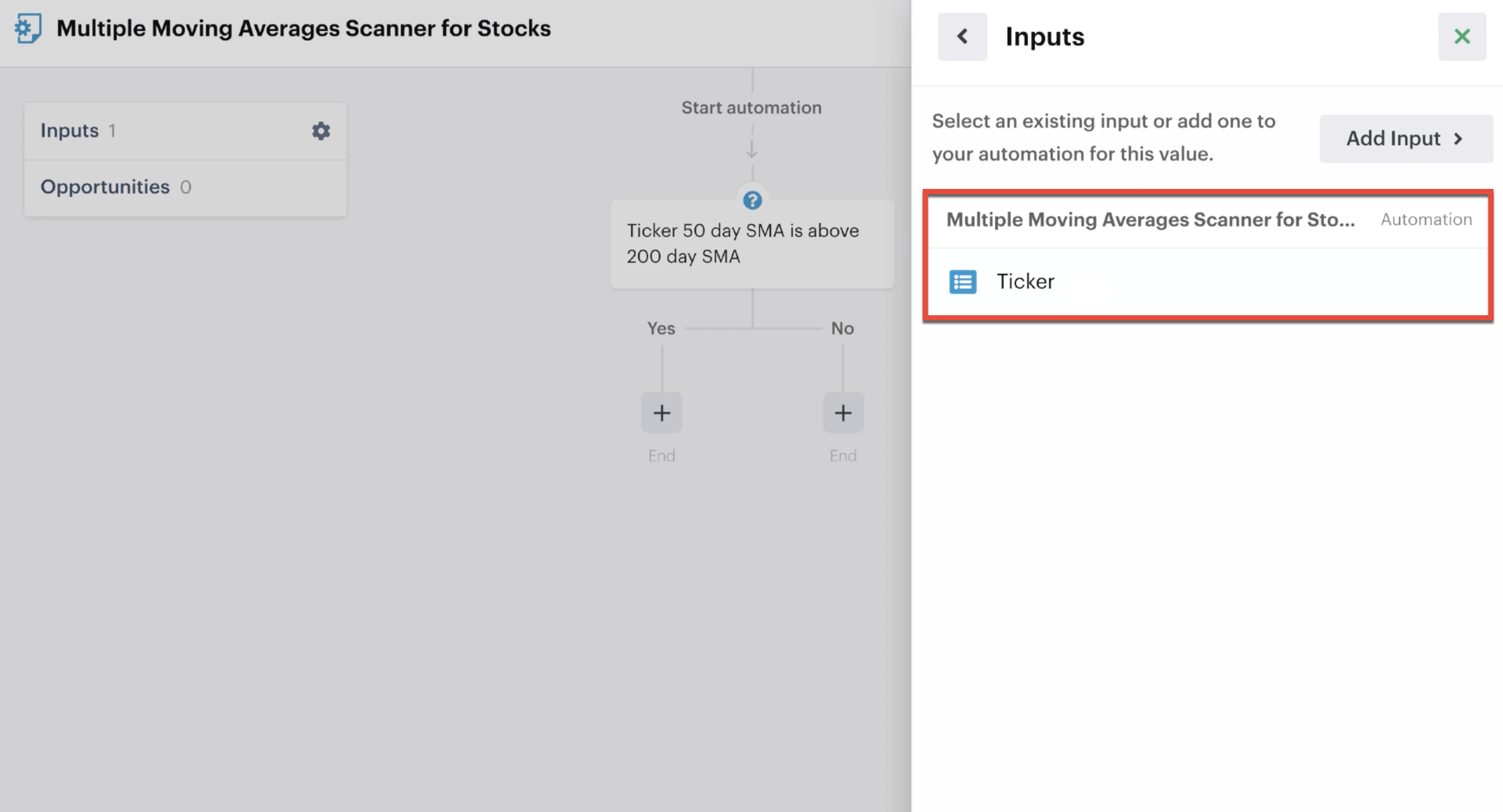Click the Add Input button
This screenshot has width=1503, height=812.
click(1406, 139)
